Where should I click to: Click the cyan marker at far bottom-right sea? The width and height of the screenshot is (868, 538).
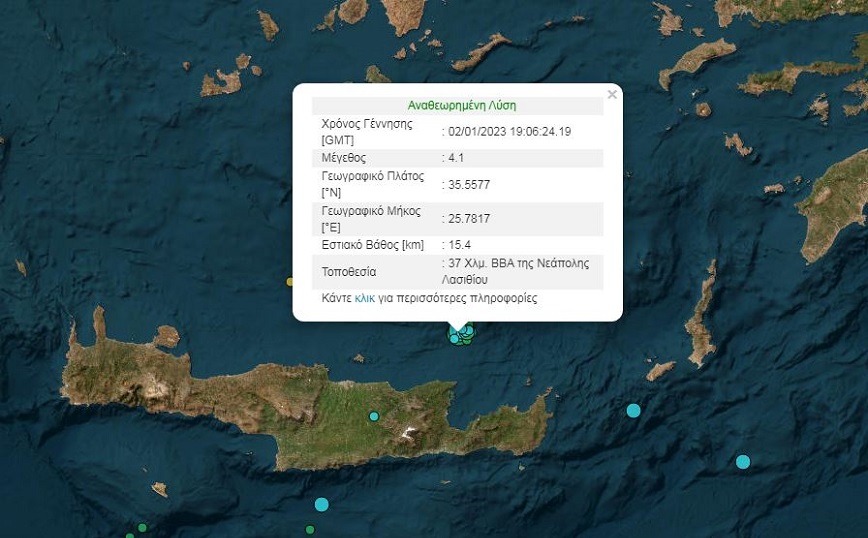[x=743, y=461]
